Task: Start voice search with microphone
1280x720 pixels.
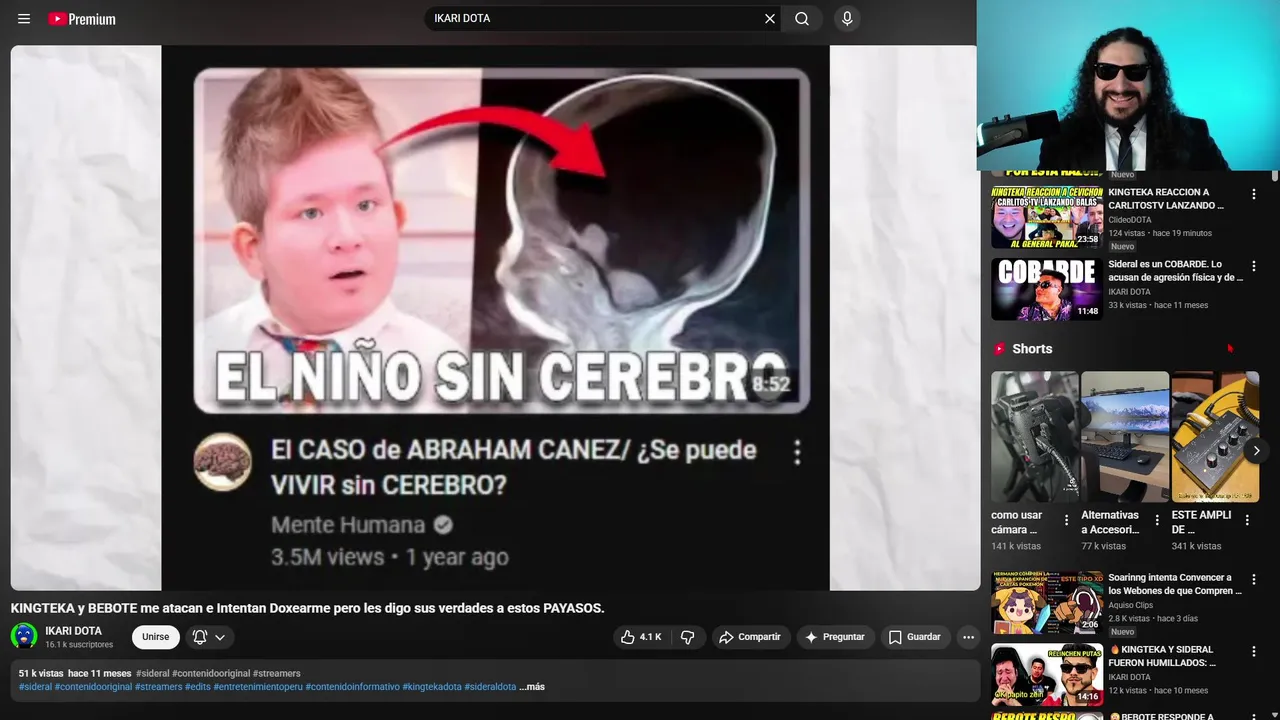Action: click(847, 19)
